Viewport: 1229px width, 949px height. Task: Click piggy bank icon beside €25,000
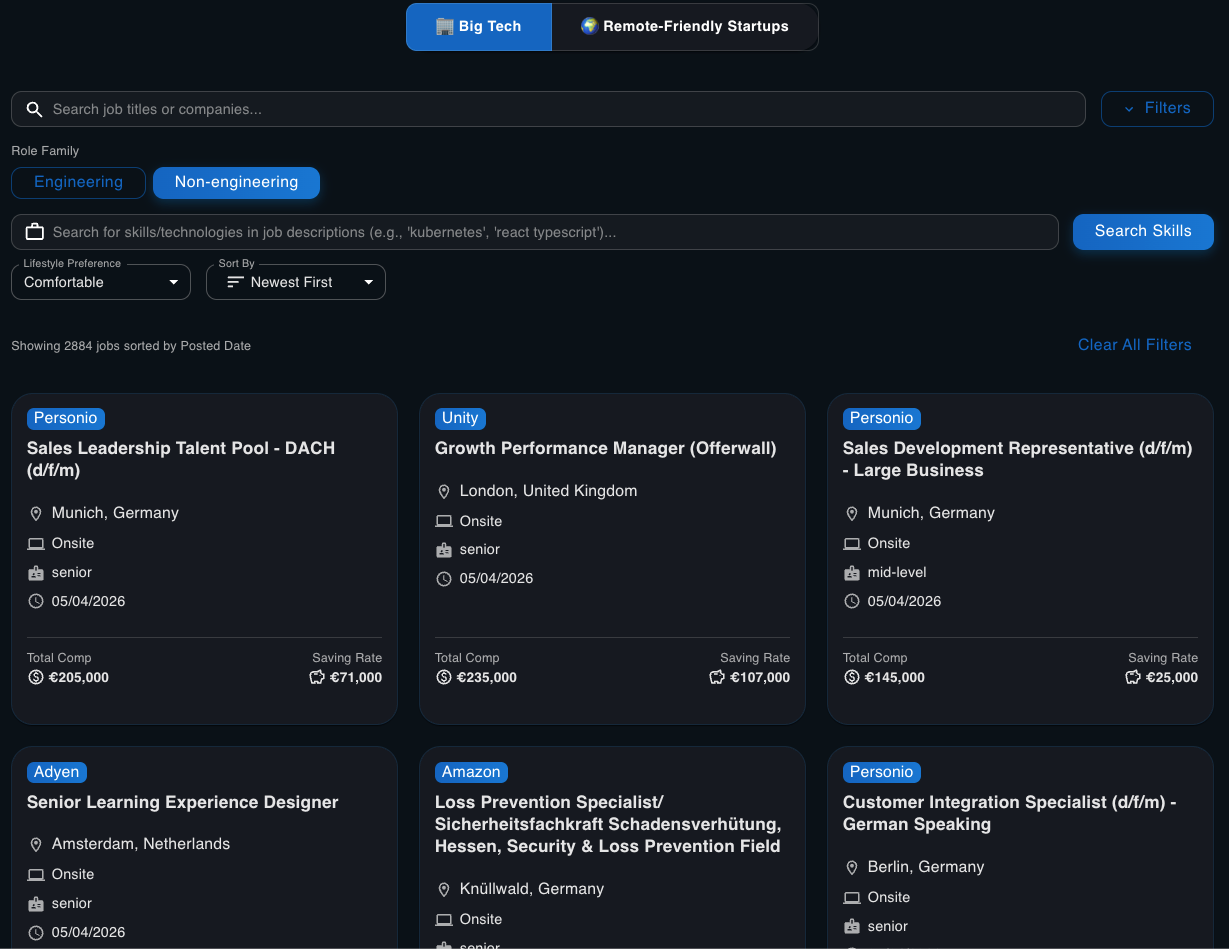click(x=1133, y=677)
